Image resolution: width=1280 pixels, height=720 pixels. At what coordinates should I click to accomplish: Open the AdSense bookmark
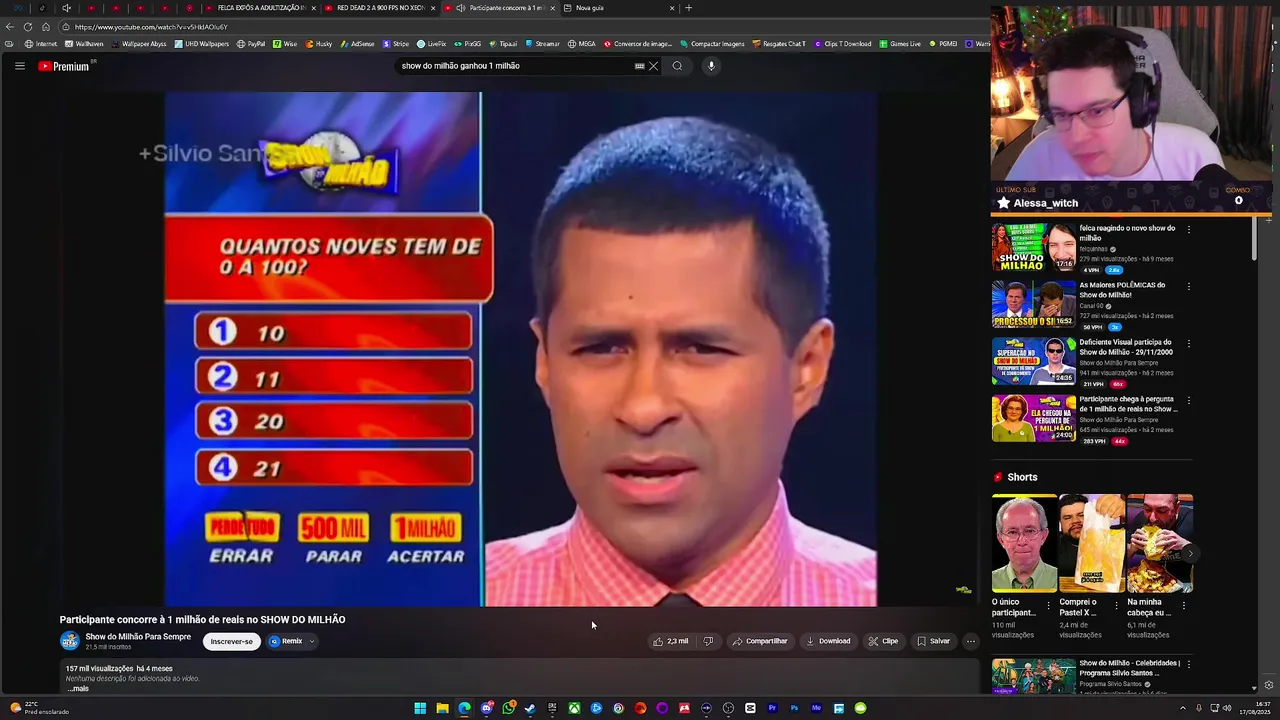pyautogui.click(x=356, y=44)
